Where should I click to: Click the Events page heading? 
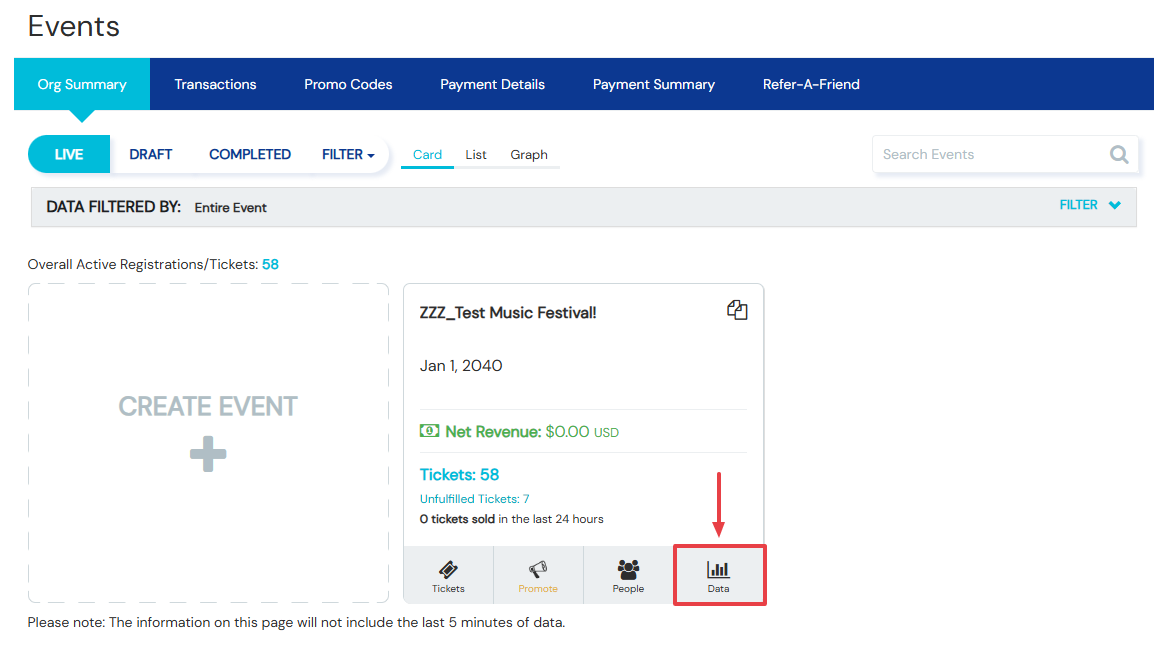[74, 27]
